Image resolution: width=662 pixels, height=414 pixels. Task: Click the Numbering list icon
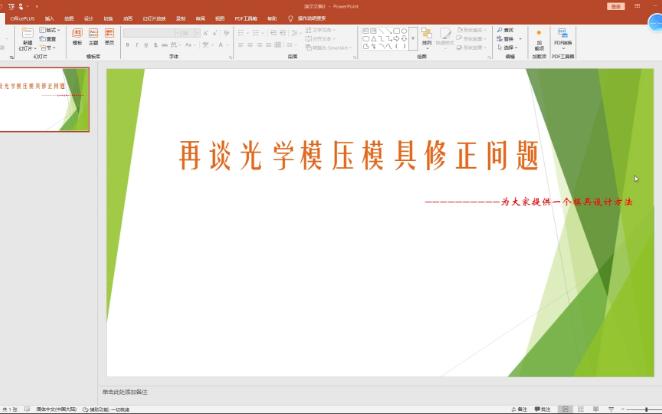257,33
